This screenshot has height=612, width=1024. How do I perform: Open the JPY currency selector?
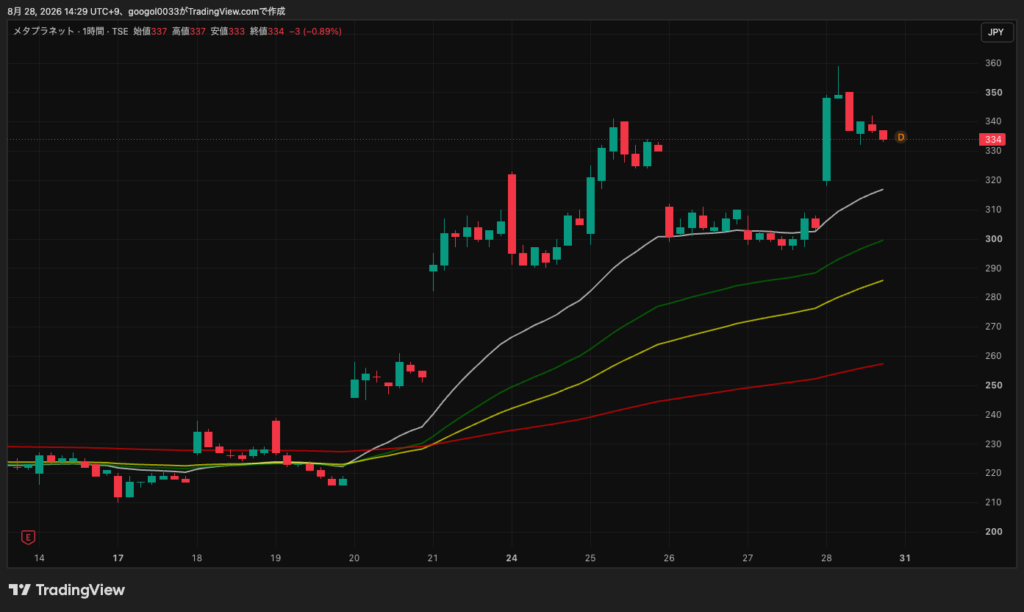tap(996, 32)
